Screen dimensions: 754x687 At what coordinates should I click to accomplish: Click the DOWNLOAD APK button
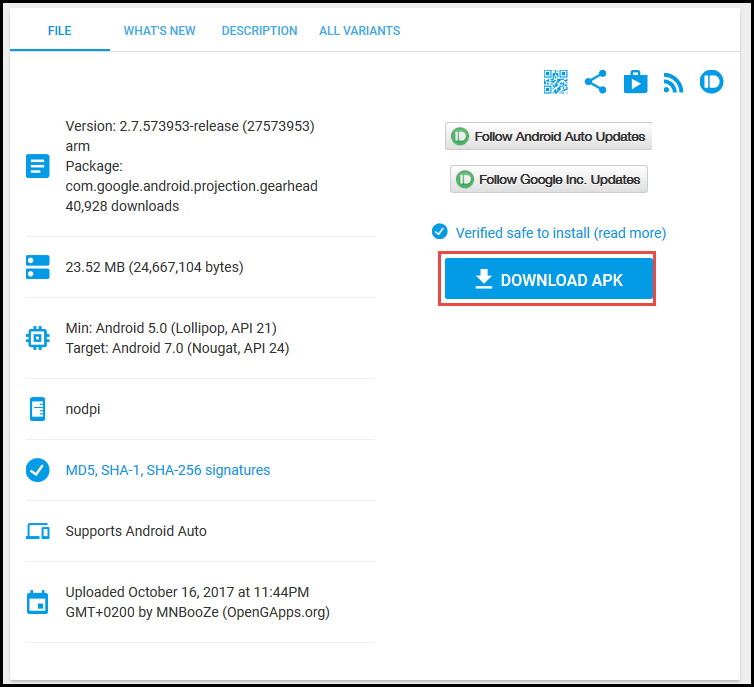click(x=549, y=278)
